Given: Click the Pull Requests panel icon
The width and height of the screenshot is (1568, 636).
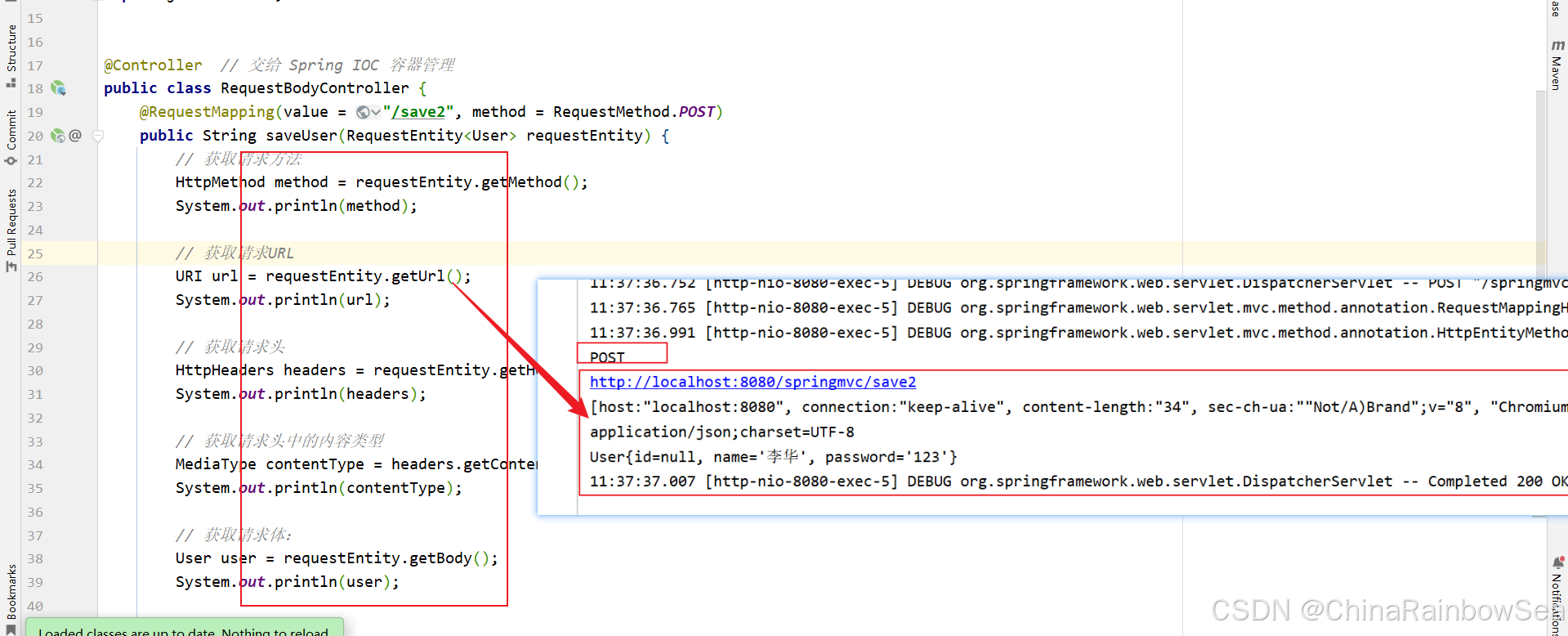Looking at the screenshot, I should tap(11, 266).
